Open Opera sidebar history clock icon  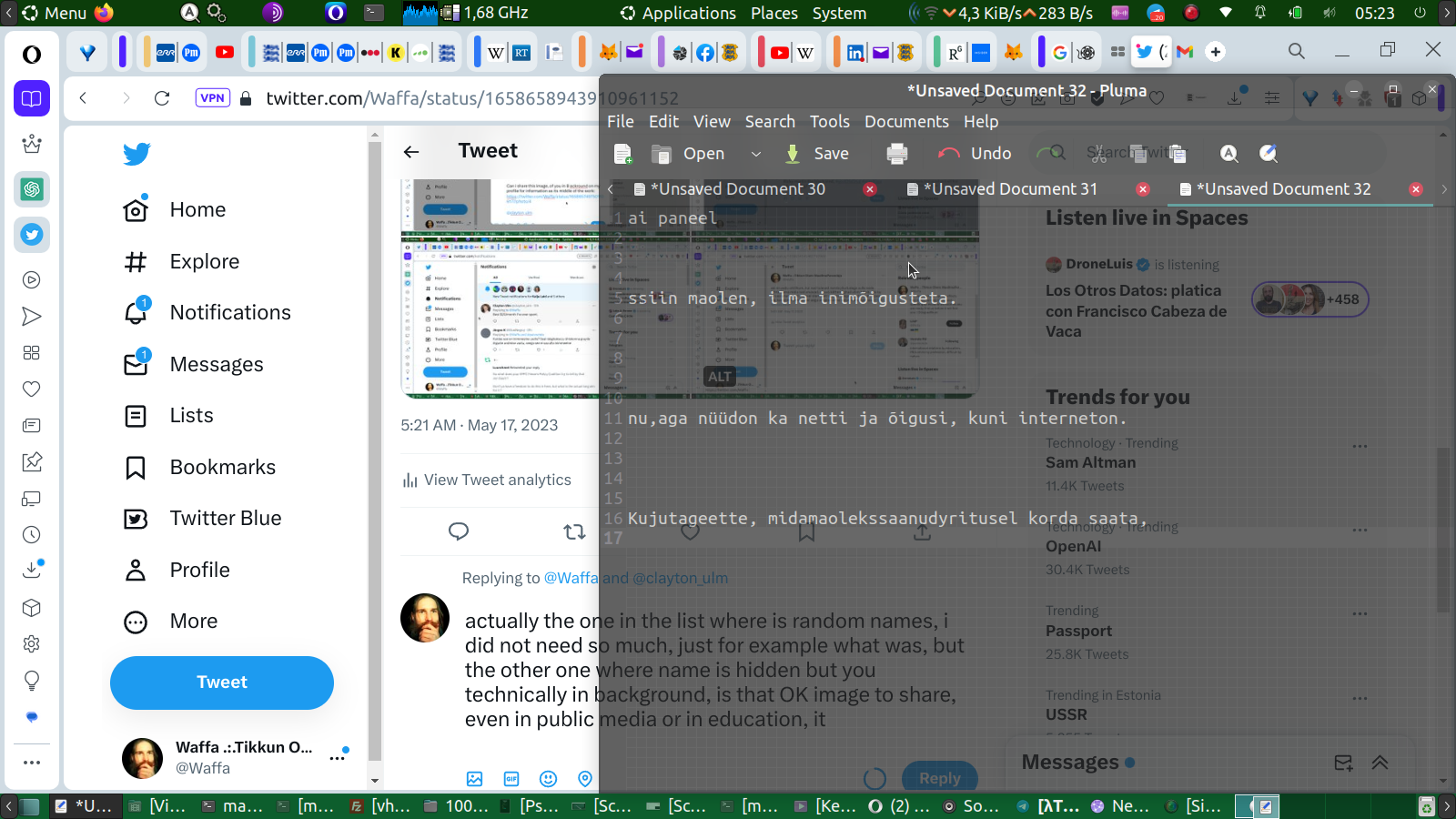click(x=32, y=535)
